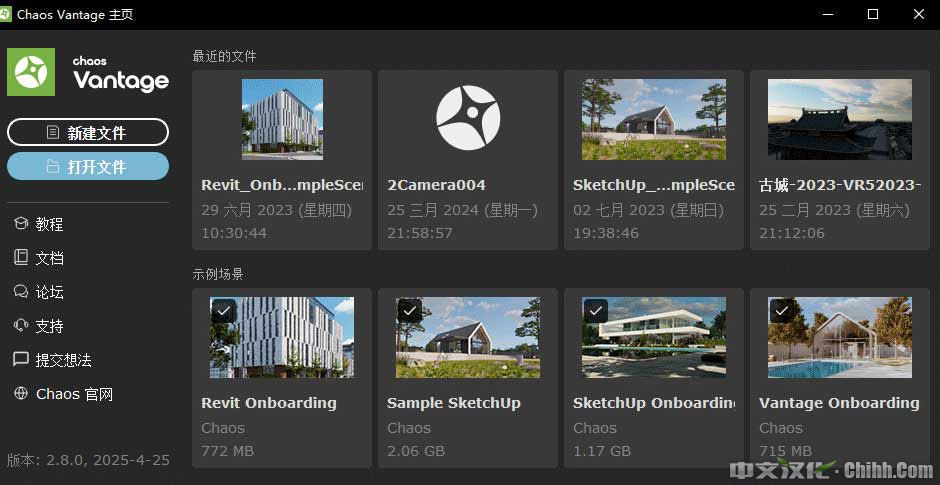940x485 pixels.
Task: Toggle the checkbox on SketchUp Onboarding scene
Action: pyautogui.click(x=595, y=311)
